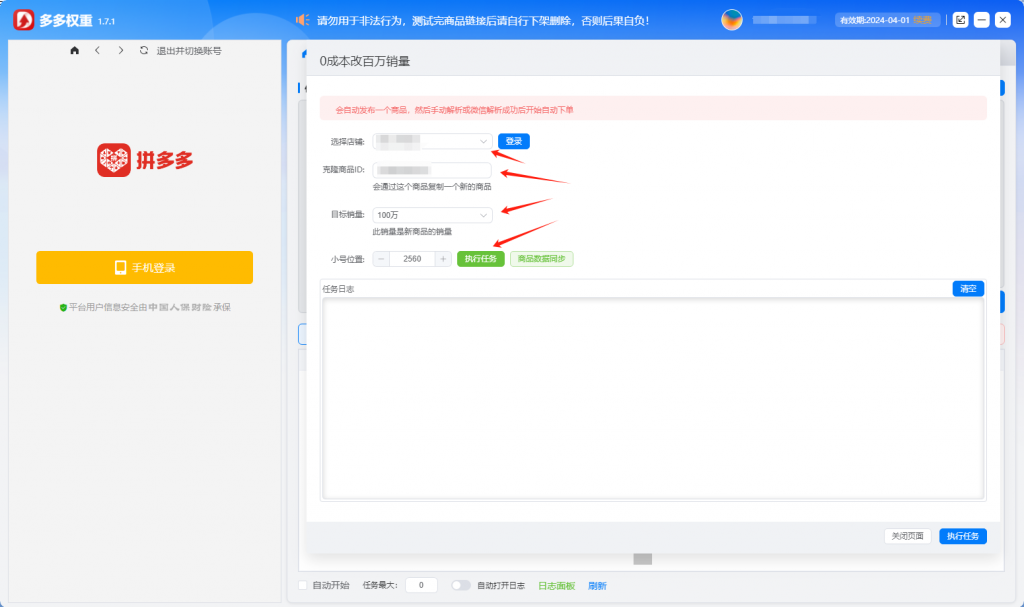The width and height of the screenshot is (1024, 607).
Task: Click the hint 此销量是新商品的销量
Action: tap(412, 232)
